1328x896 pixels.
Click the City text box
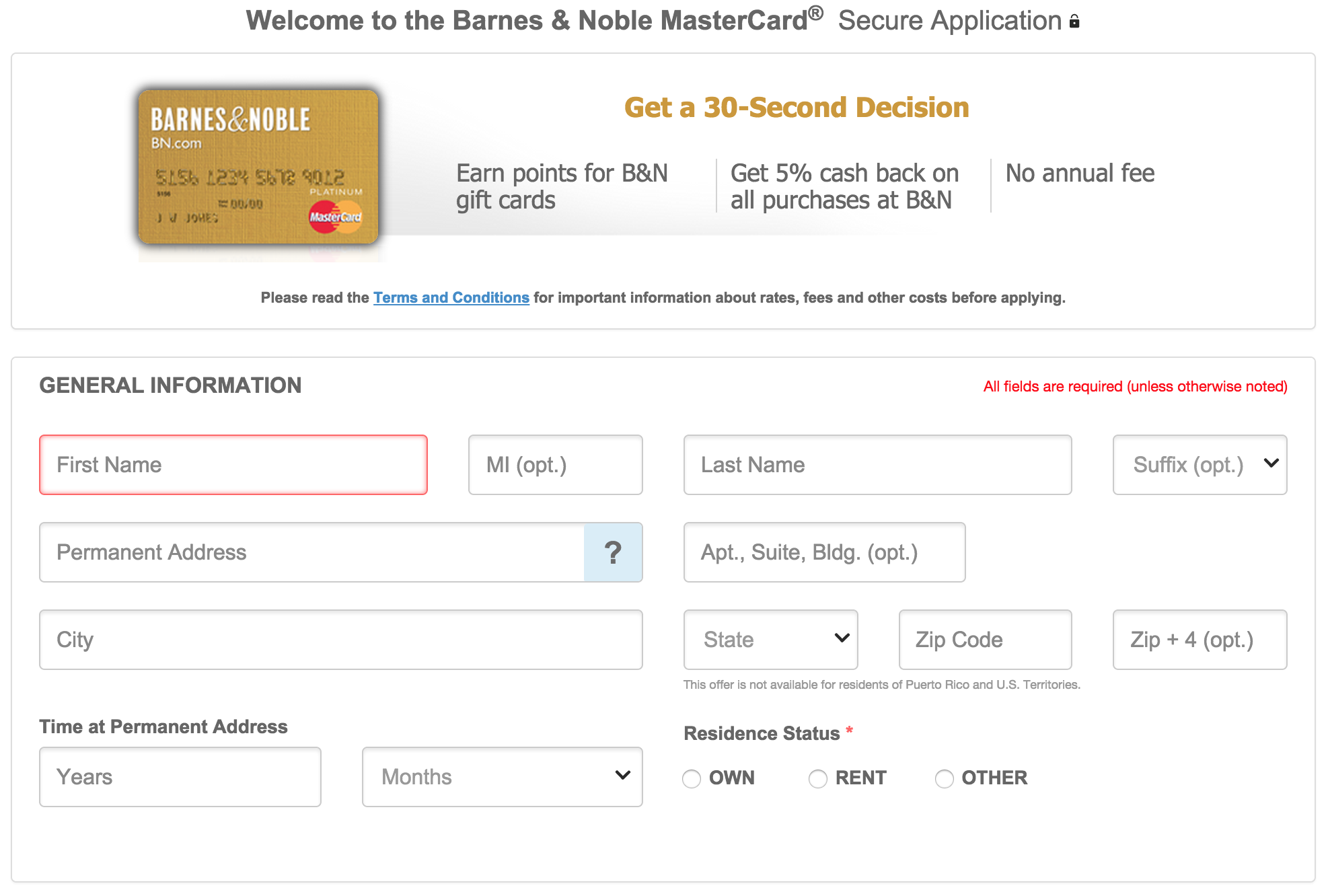click(x=341, y=640)
